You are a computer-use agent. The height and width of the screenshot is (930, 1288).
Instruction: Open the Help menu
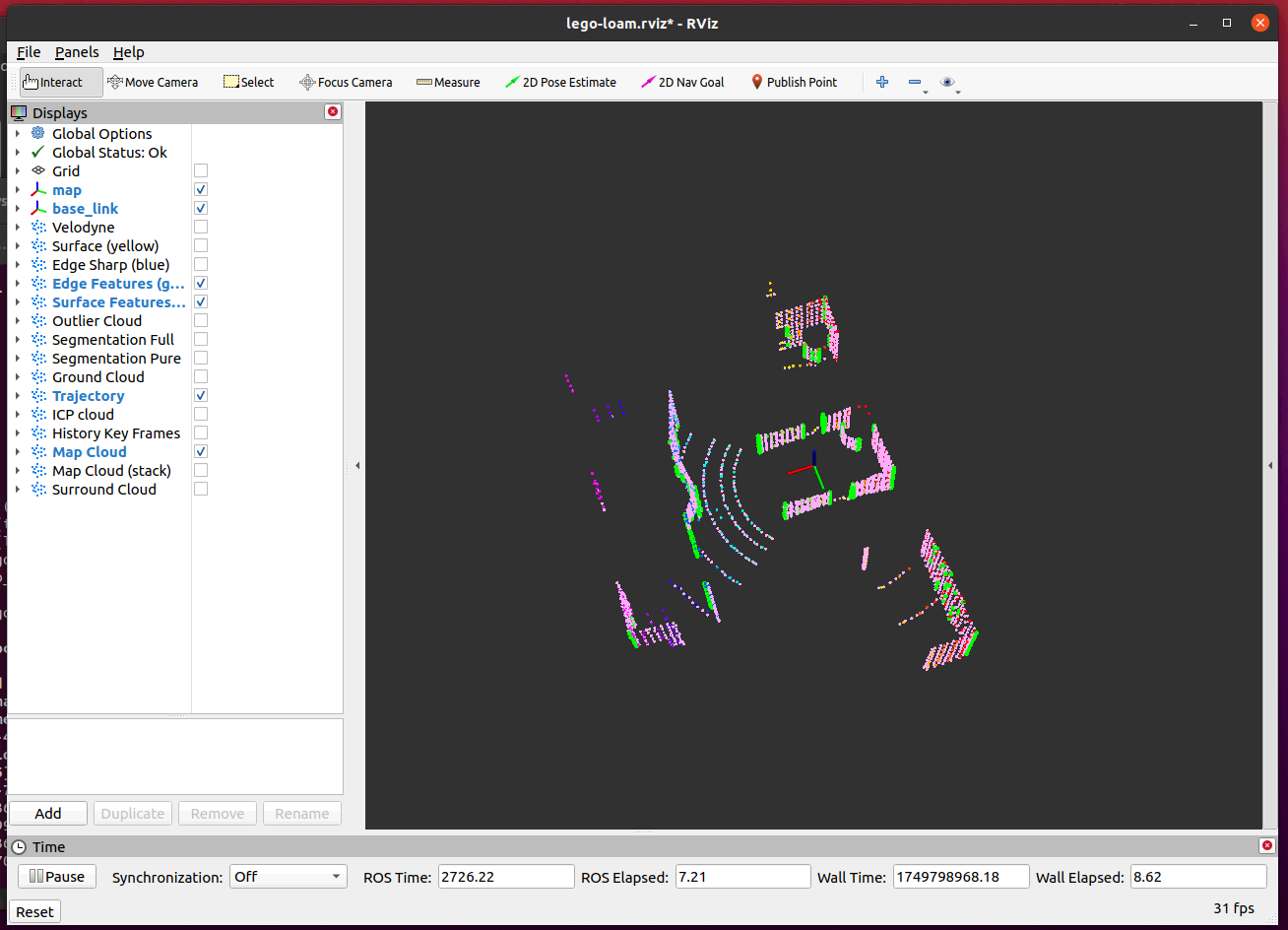[x=128, y=52]
